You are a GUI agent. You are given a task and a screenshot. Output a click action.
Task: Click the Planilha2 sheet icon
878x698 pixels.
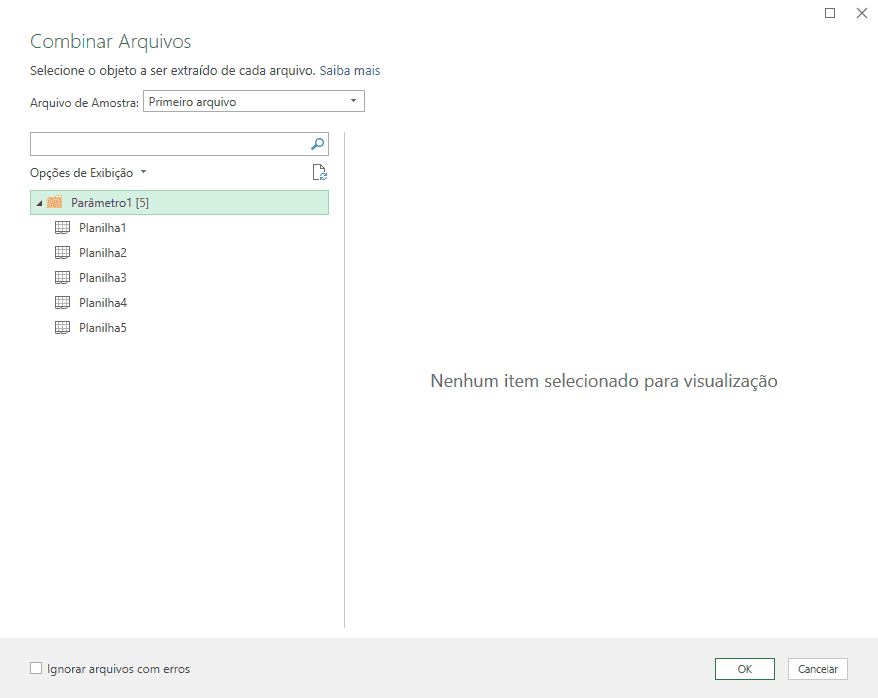coord(62,253)
